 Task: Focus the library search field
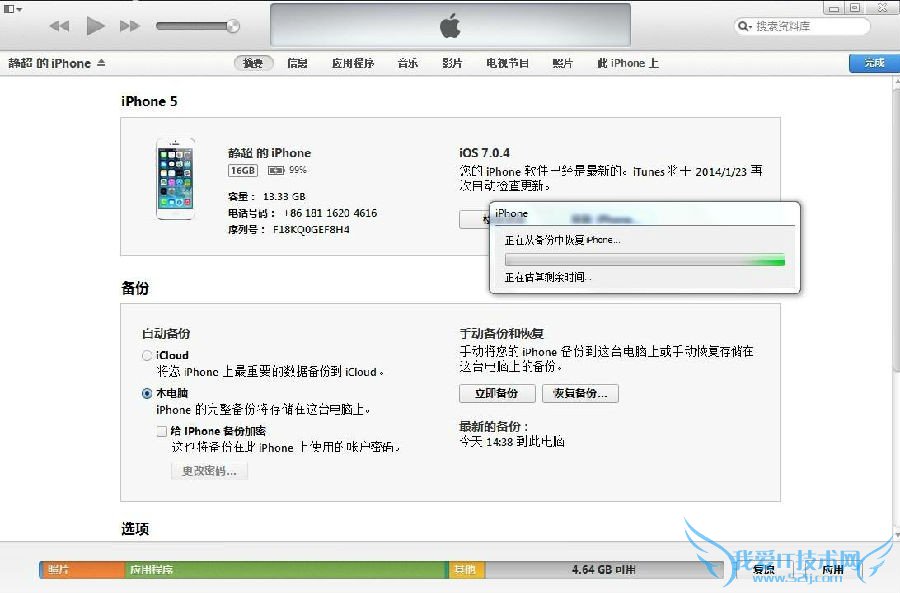[802, 26]
